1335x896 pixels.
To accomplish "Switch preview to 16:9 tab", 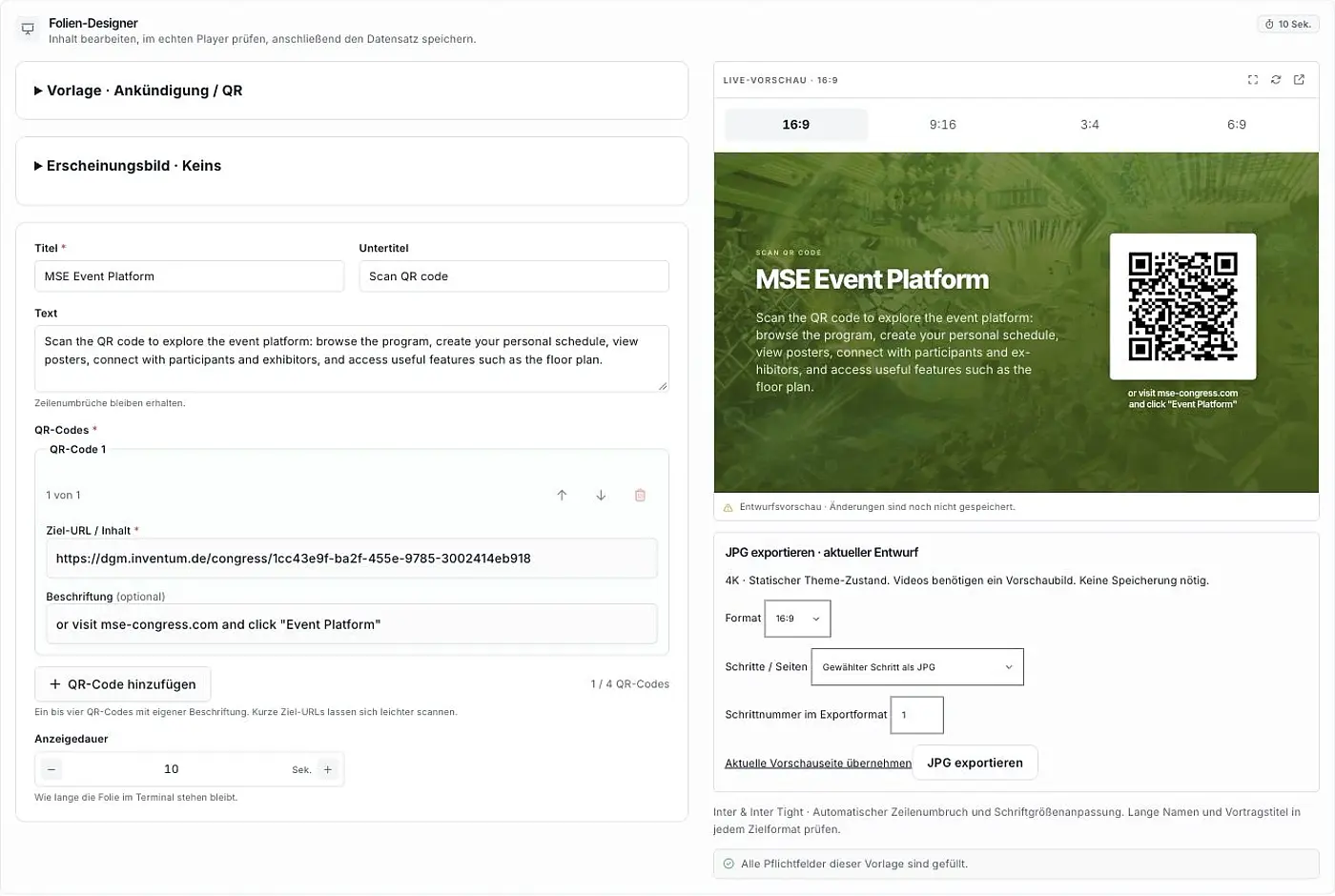I will coord(796,125).
